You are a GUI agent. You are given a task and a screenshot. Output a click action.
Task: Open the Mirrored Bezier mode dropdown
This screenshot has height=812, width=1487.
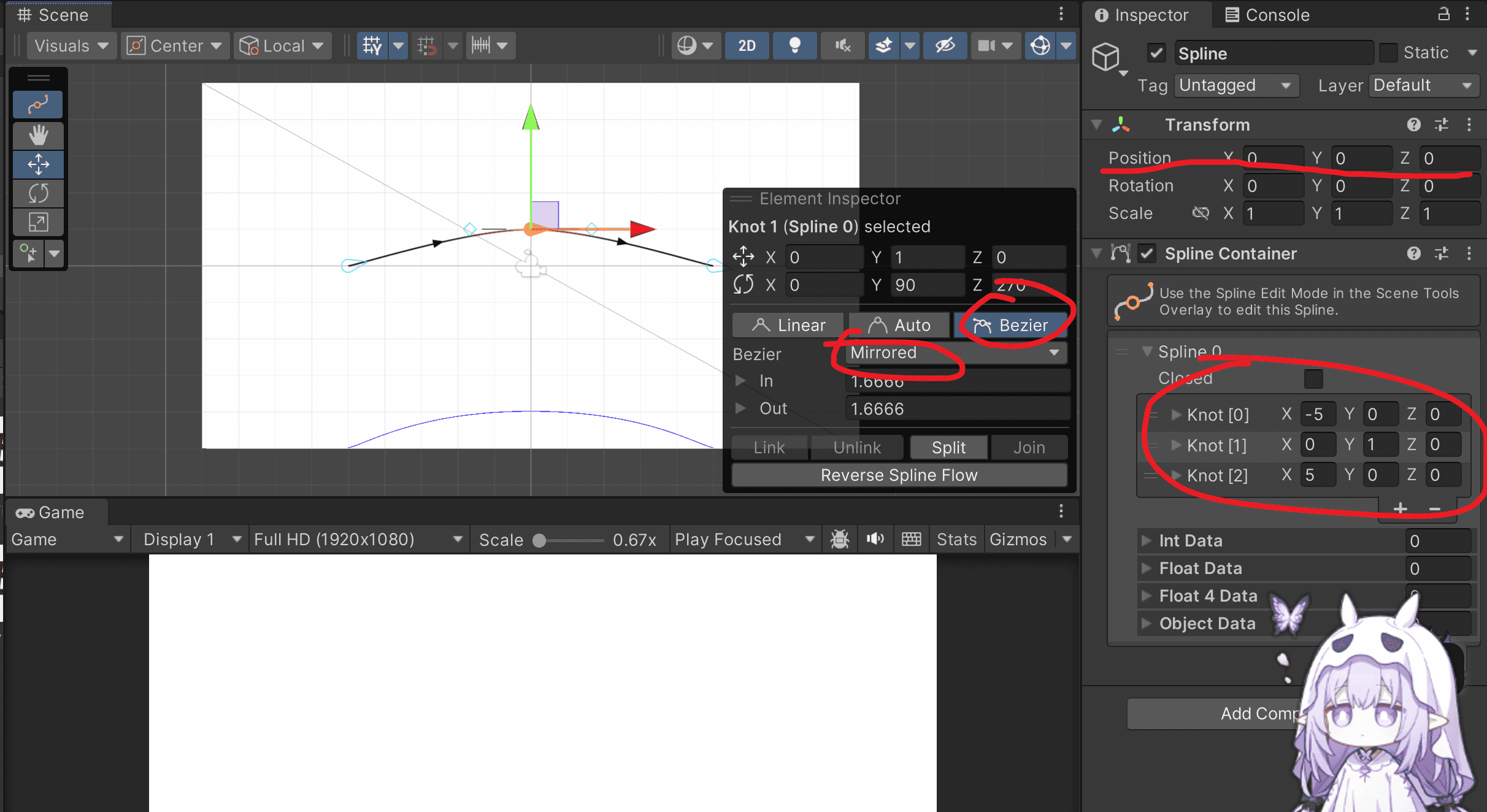(956, 353)
